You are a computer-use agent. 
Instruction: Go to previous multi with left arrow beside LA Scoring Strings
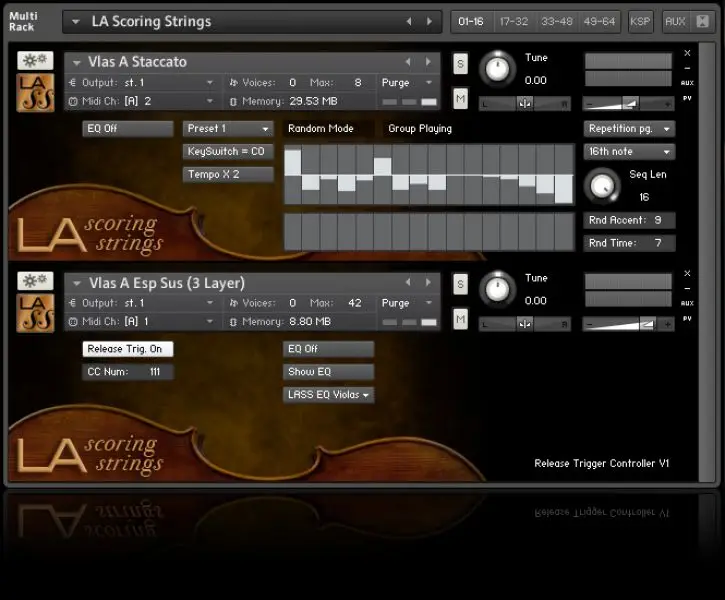pos(409,21)
